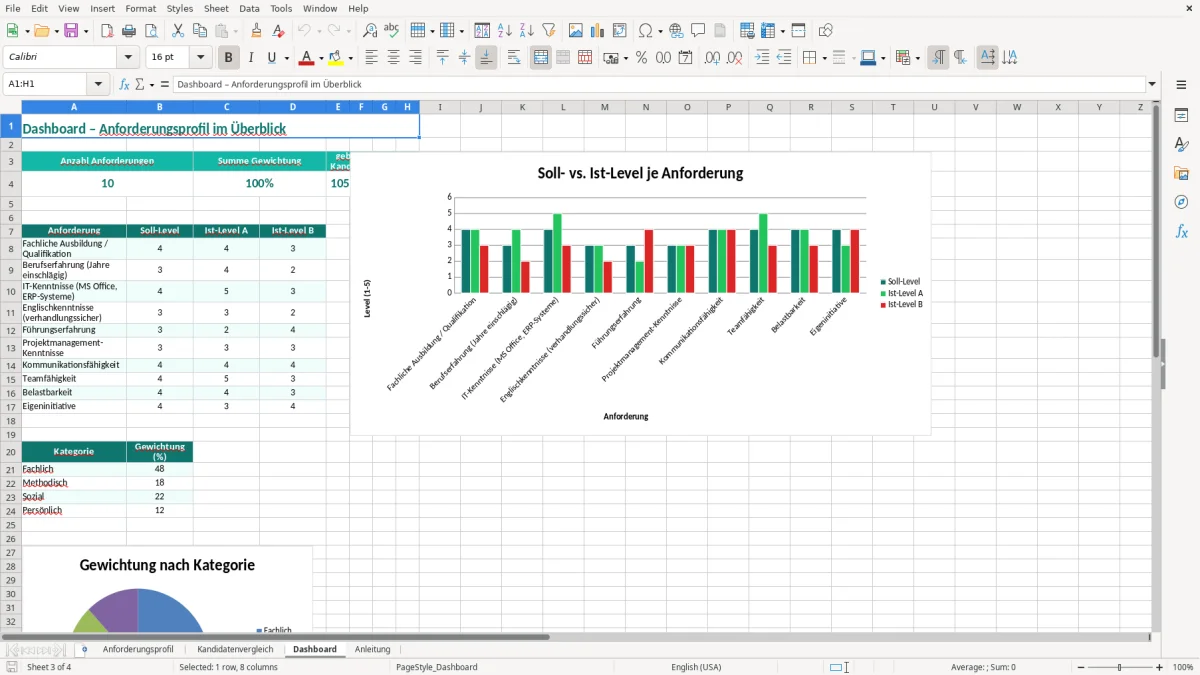The width and height of the screenshot is (1200, 675).
Task: Insert hyperlink
Action: click(x=676, y=31)
